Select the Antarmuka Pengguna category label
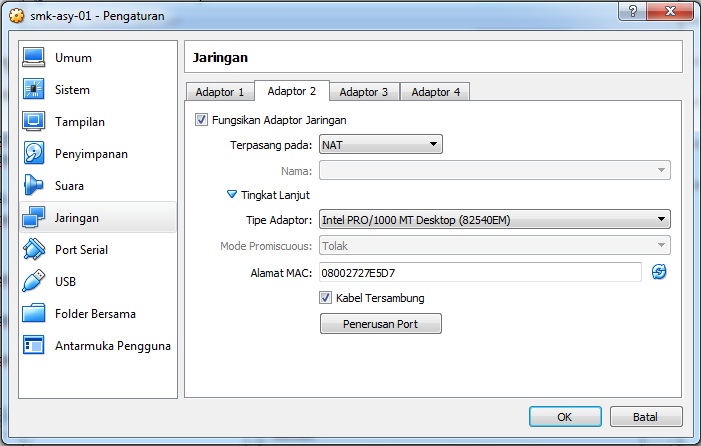 click(113, 346)
